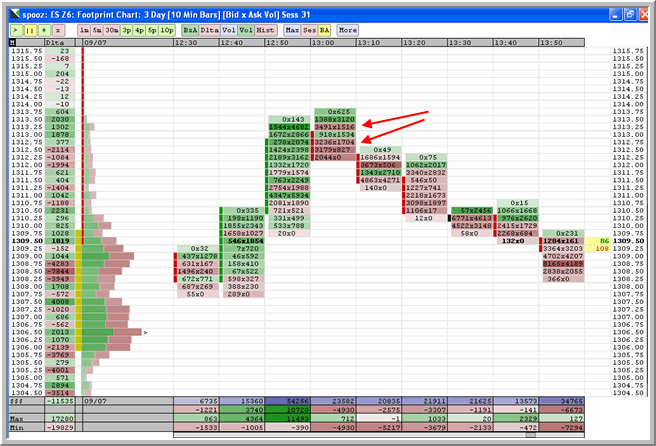The image size is (656, 446).
Task: Click the yellow BA toolbar button
Action: (x=323, y=30)
